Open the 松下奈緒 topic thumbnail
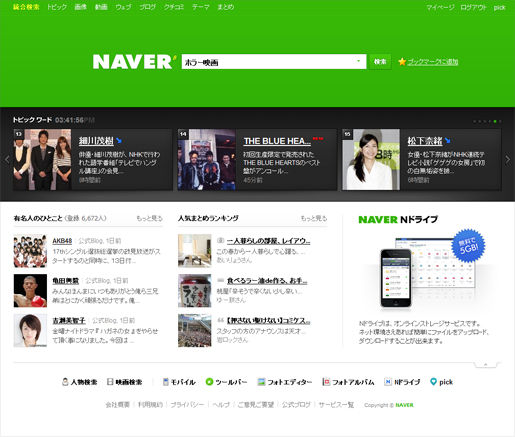515x437 pixels. click(x=371, y=160)
